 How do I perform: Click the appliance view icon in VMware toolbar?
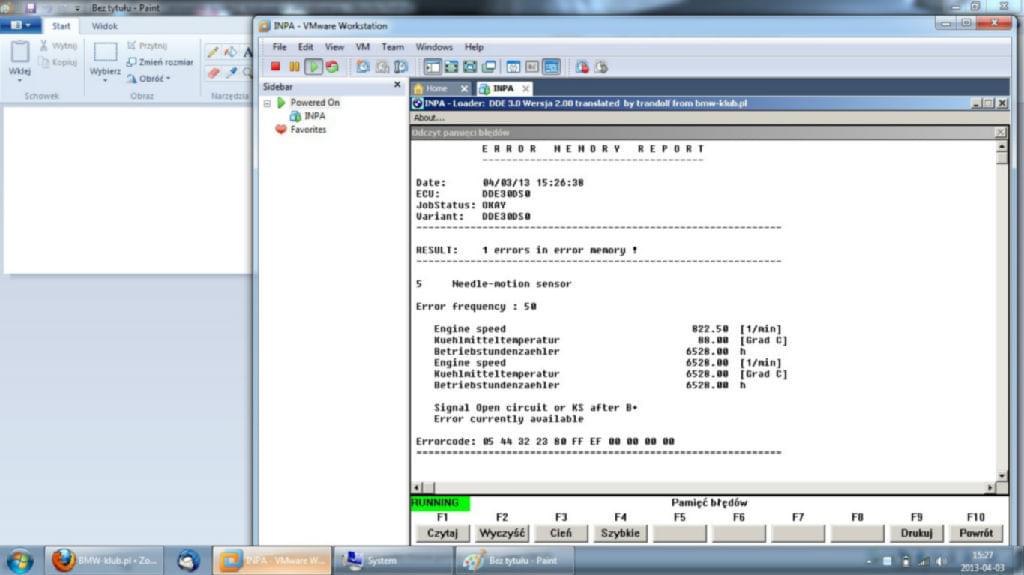pos(532,67)
